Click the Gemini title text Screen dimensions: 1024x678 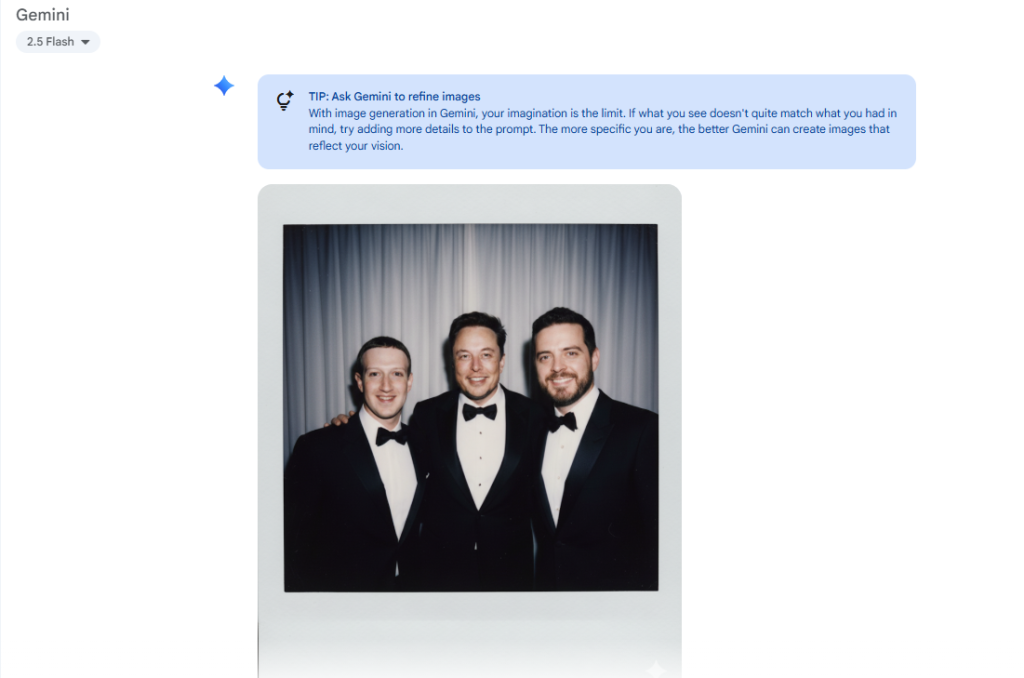(42, 14)
